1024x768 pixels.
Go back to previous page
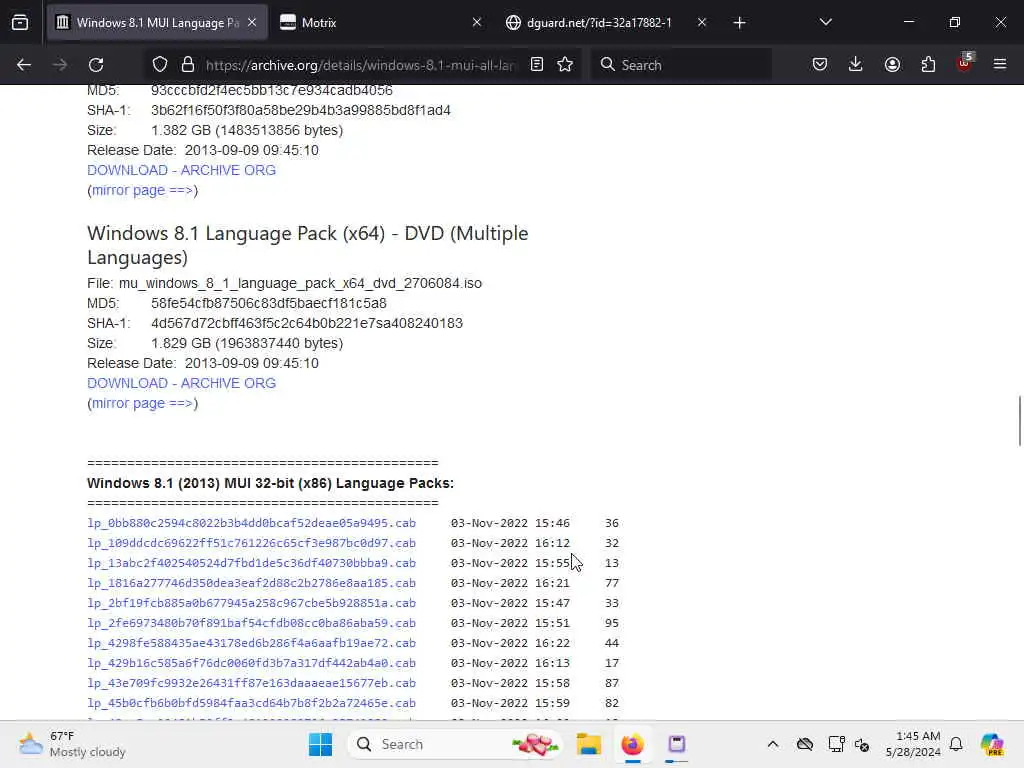tap(24, 65)
